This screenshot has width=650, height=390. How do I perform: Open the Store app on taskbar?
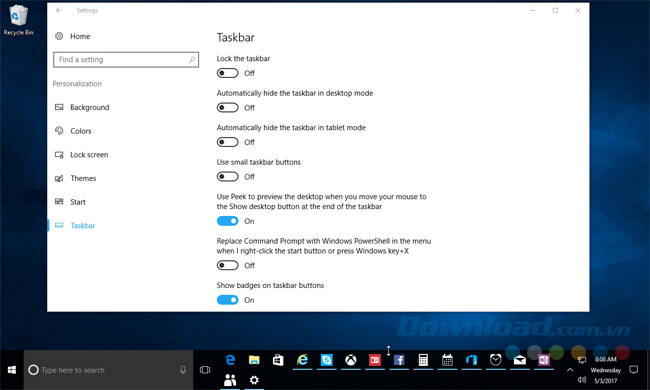(278, 360)
